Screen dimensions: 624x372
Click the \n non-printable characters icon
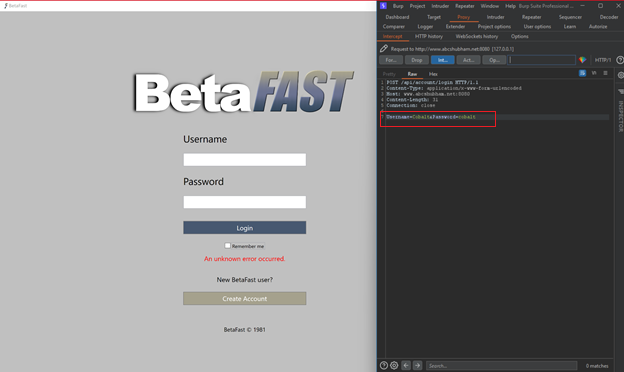pos(594,73)
